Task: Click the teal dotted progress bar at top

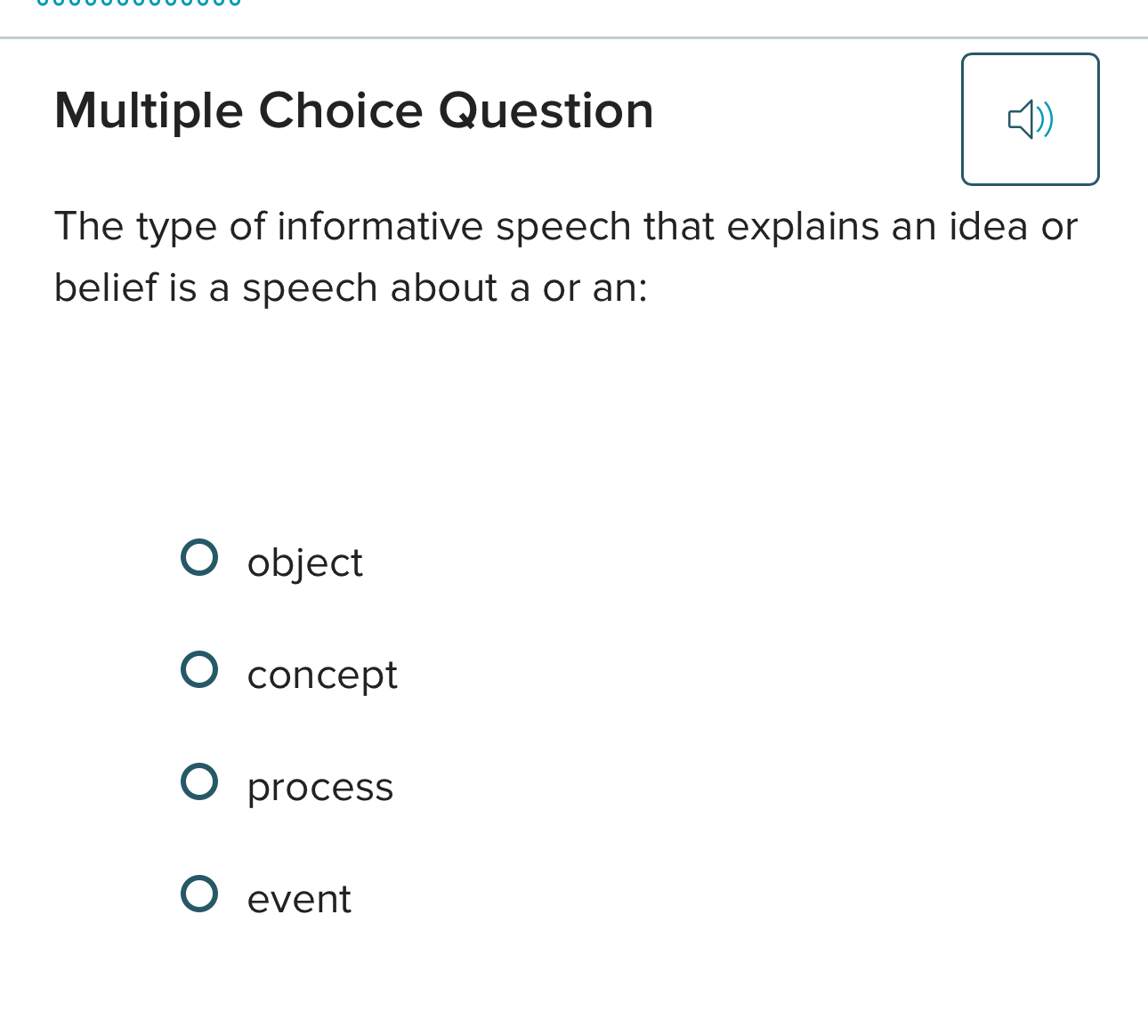Action: pyautogui.click(x=139, y=3)
